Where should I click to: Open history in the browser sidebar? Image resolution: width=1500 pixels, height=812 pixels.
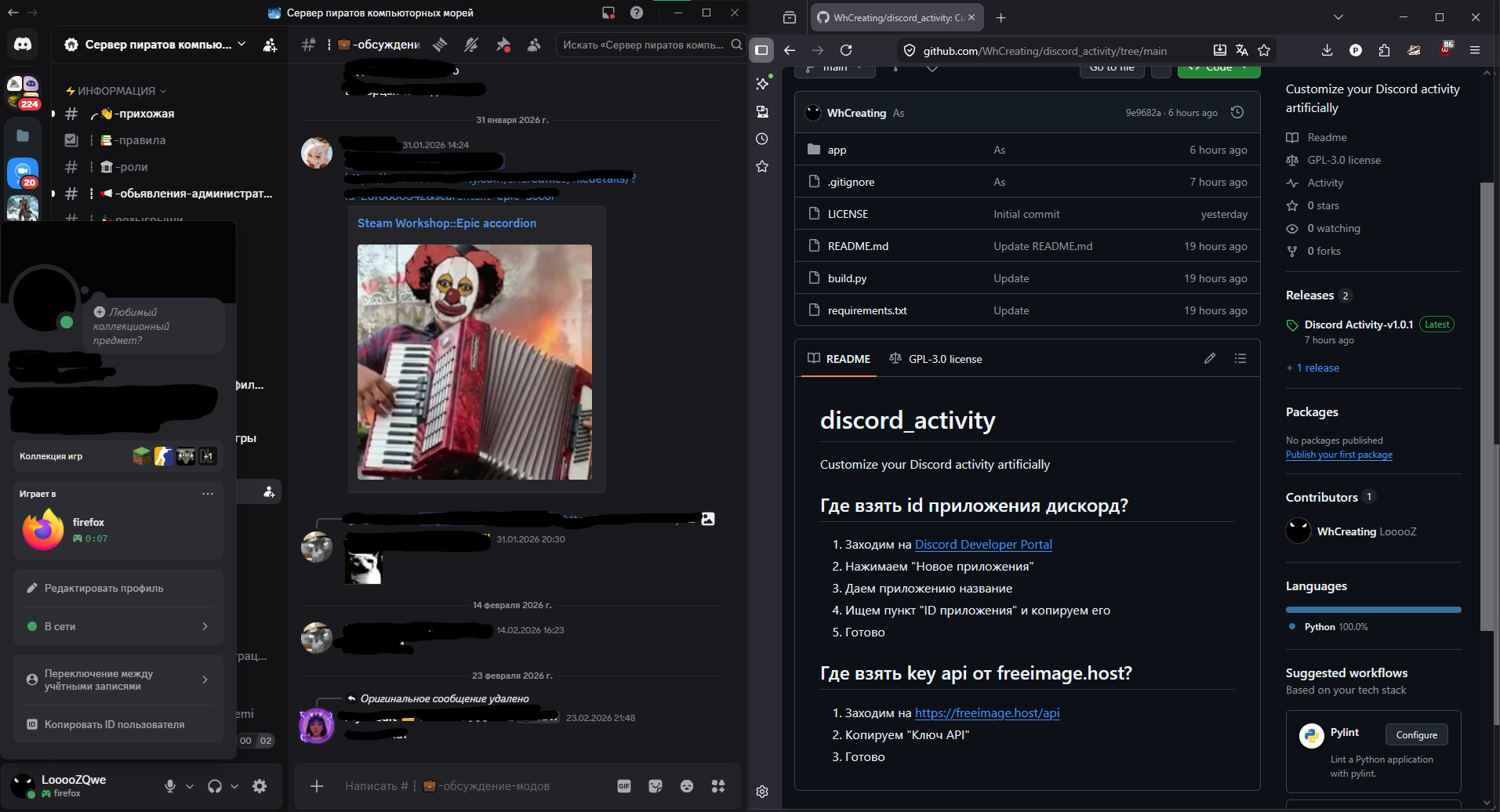click(762, 139)
